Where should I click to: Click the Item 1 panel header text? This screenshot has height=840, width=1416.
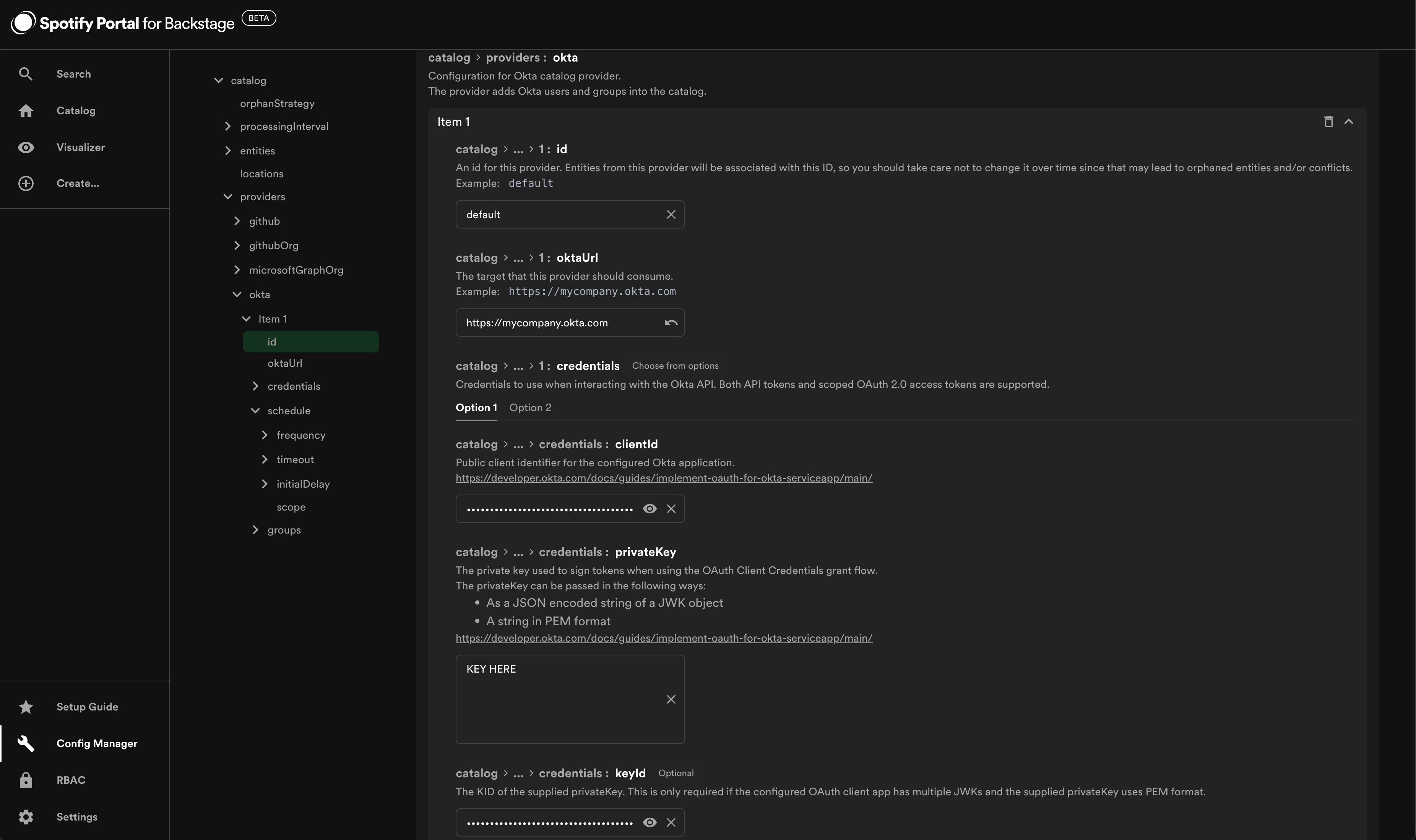click(453, 122)
